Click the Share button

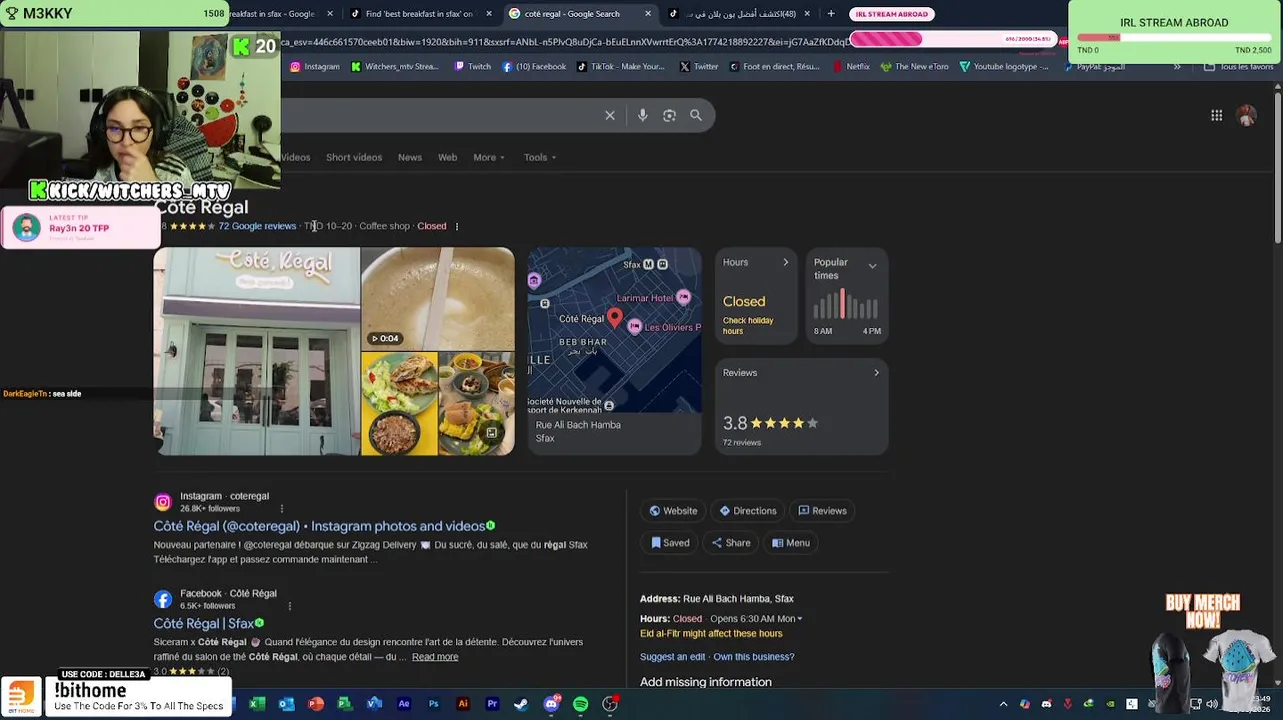pyautogui.click(x=731, y=543)
